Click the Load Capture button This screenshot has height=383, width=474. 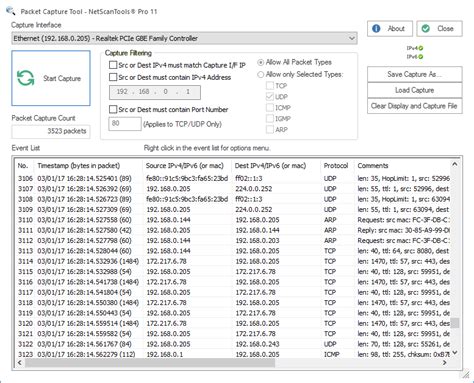click(415, 90)
